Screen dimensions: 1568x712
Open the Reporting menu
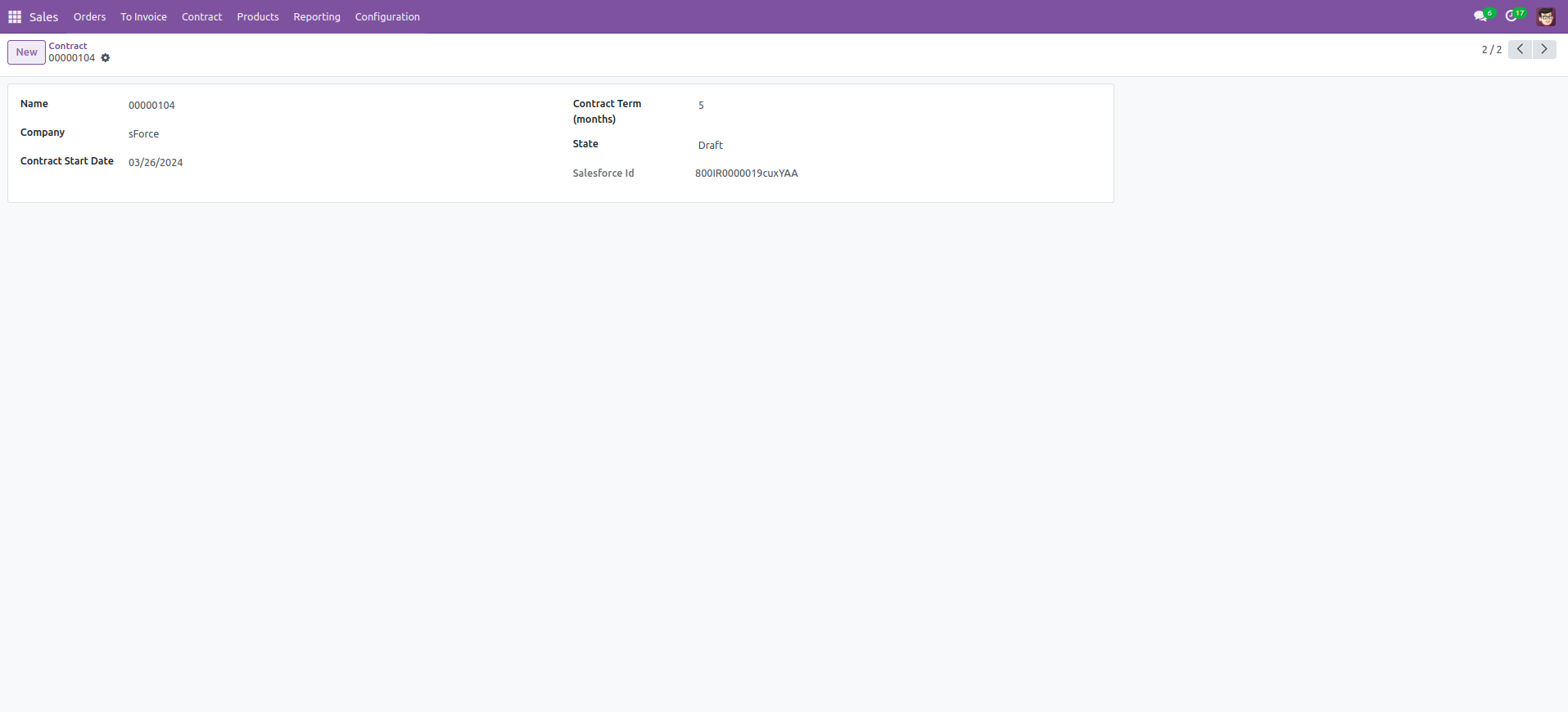point(317,16)
